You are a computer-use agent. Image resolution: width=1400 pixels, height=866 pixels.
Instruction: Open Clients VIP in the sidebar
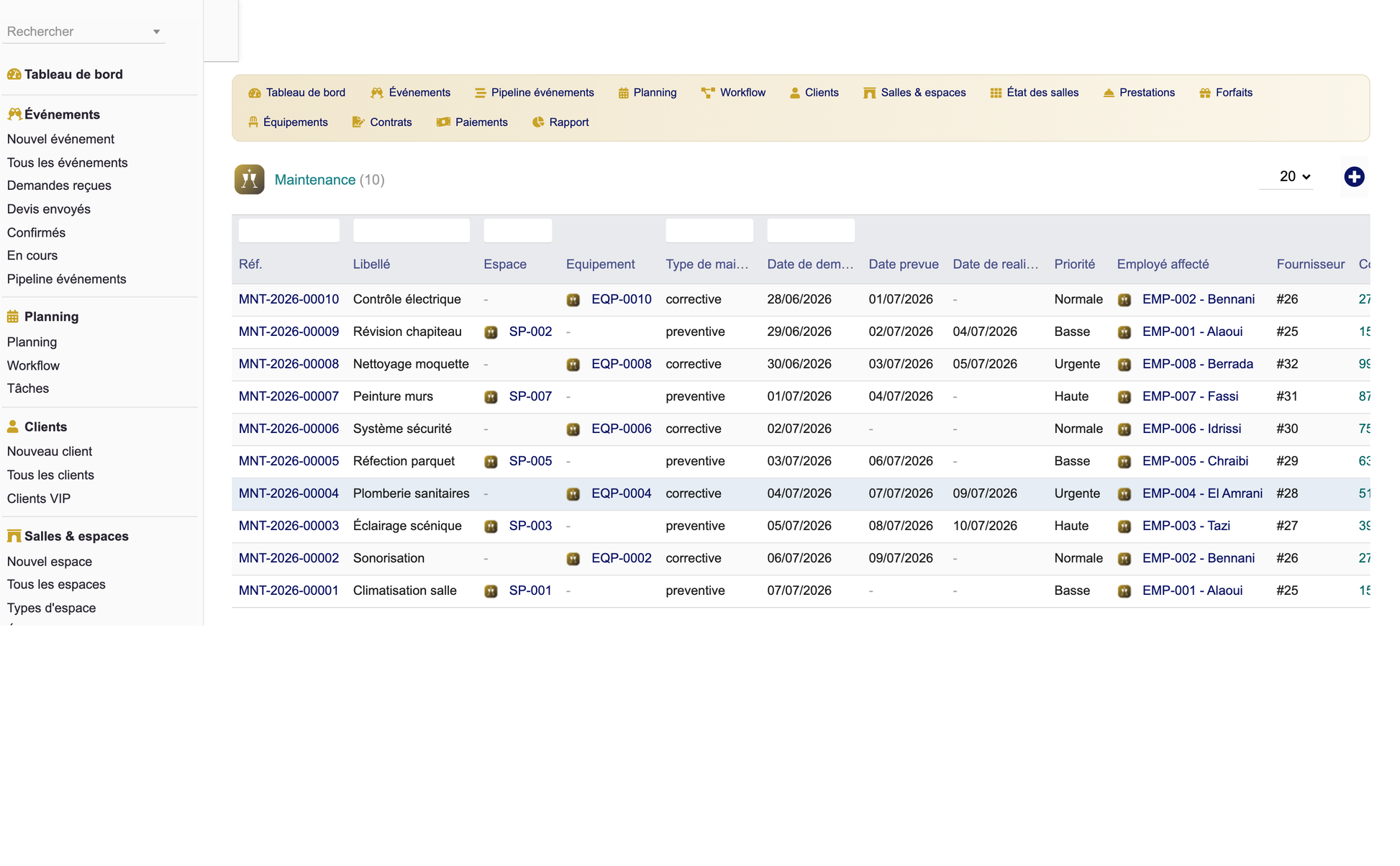click(x=39, y=498)
